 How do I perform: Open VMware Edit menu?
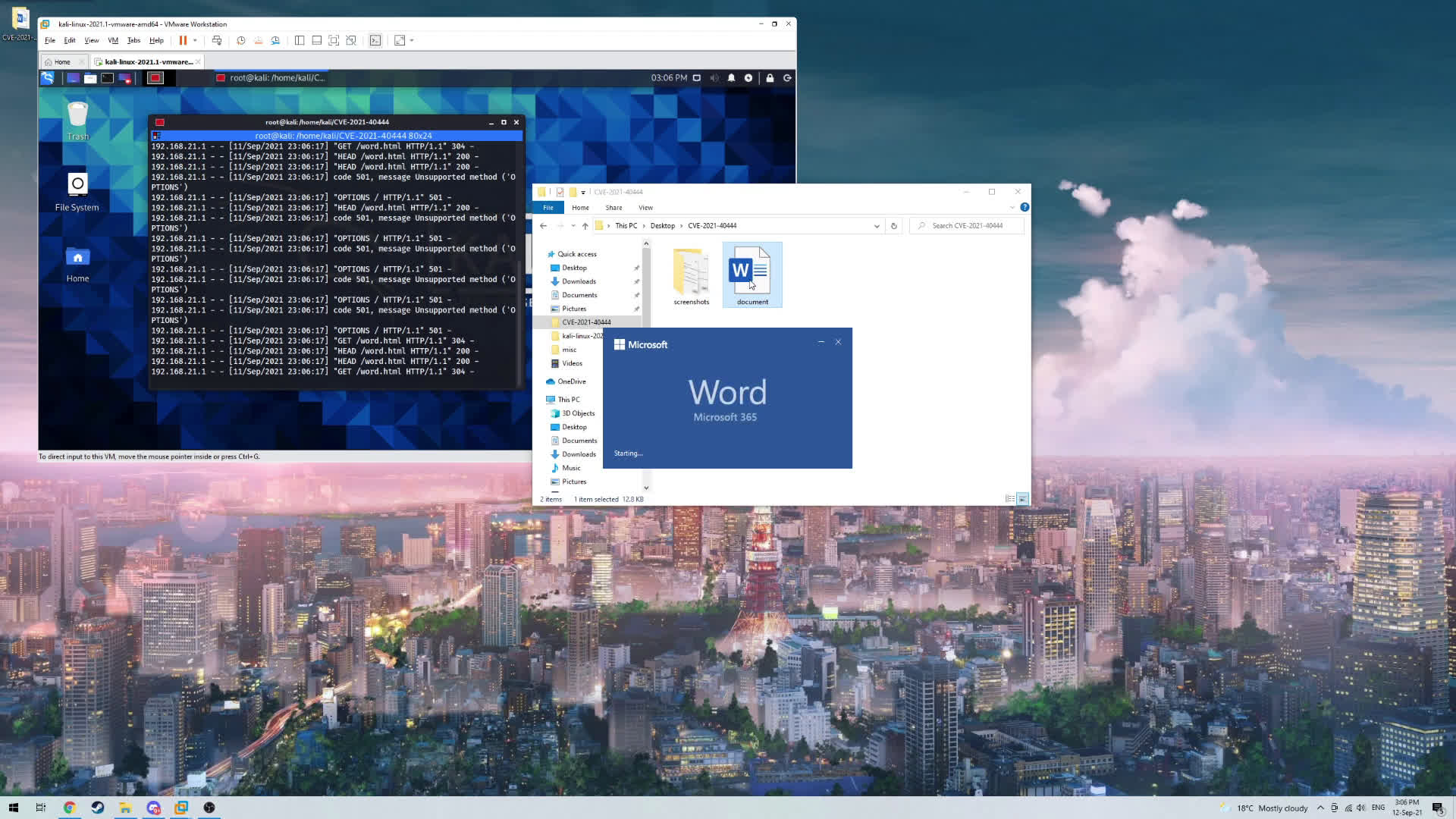coord(70,40)
